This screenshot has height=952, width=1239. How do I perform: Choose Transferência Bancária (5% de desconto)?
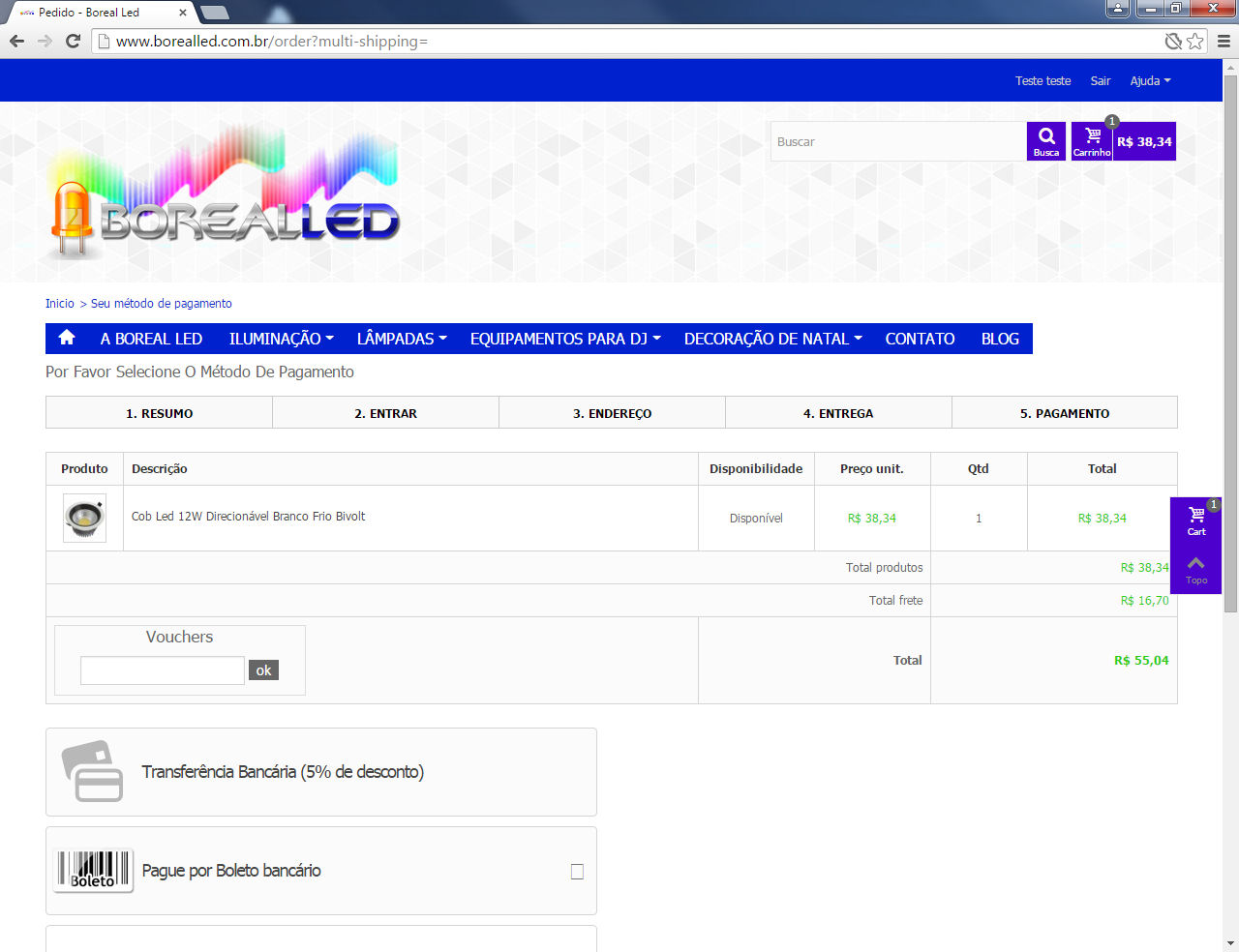[x=321, y=772]
